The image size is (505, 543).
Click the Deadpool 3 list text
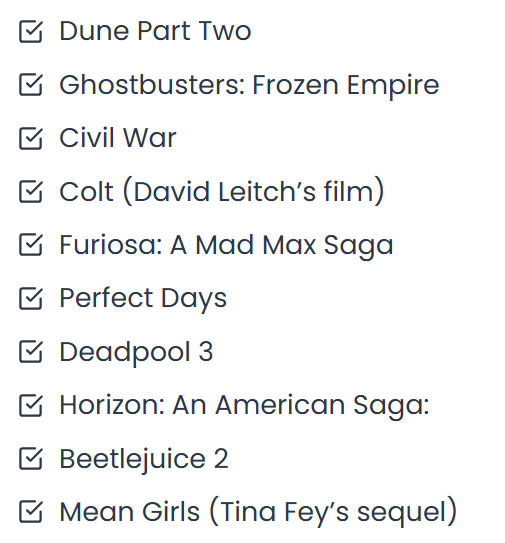pyautogui.click(x=136, y=353)
